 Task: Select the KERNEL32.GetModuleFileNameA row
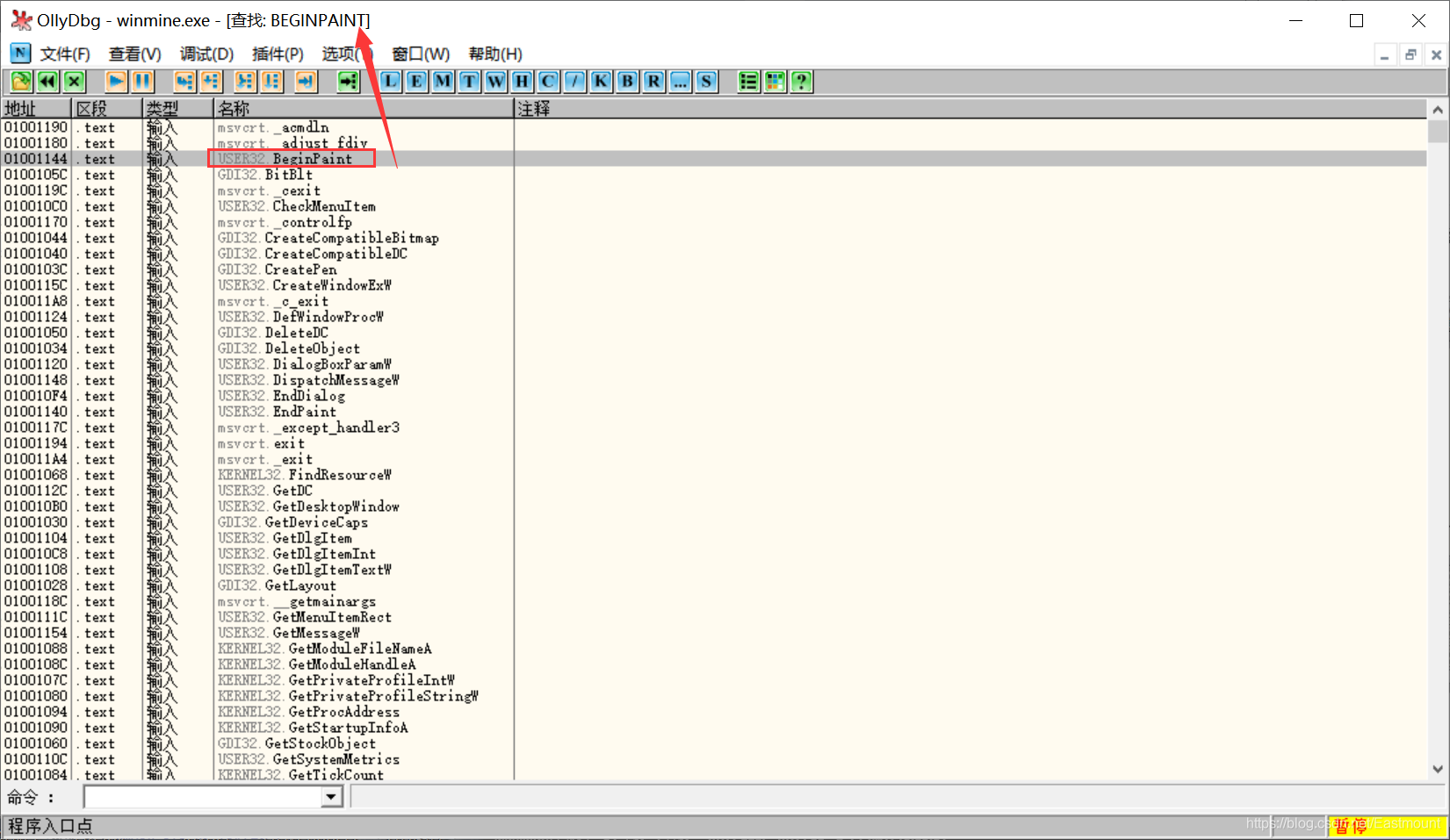713,649
